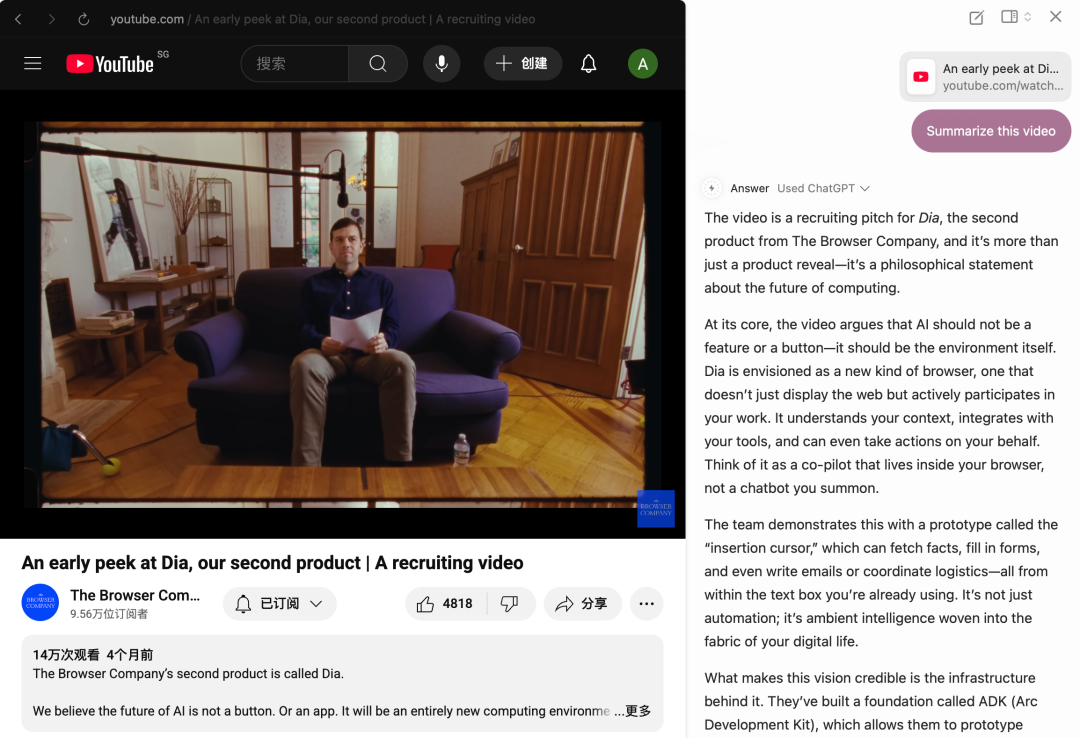Click the 创建 create button
1080x738 pixels.
[x=522, y=64]
